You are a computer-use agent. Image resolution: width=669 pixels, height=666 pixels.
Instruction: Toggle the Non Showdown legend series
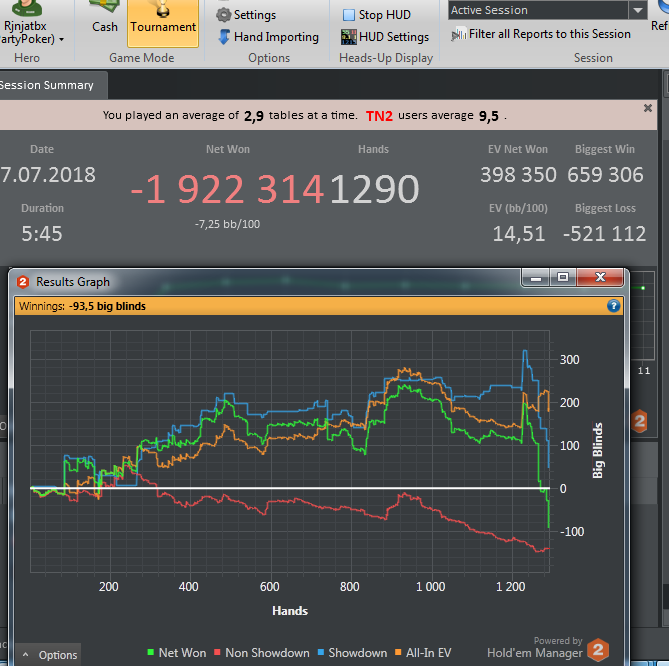pyautogui.click(x=262, y=653)
